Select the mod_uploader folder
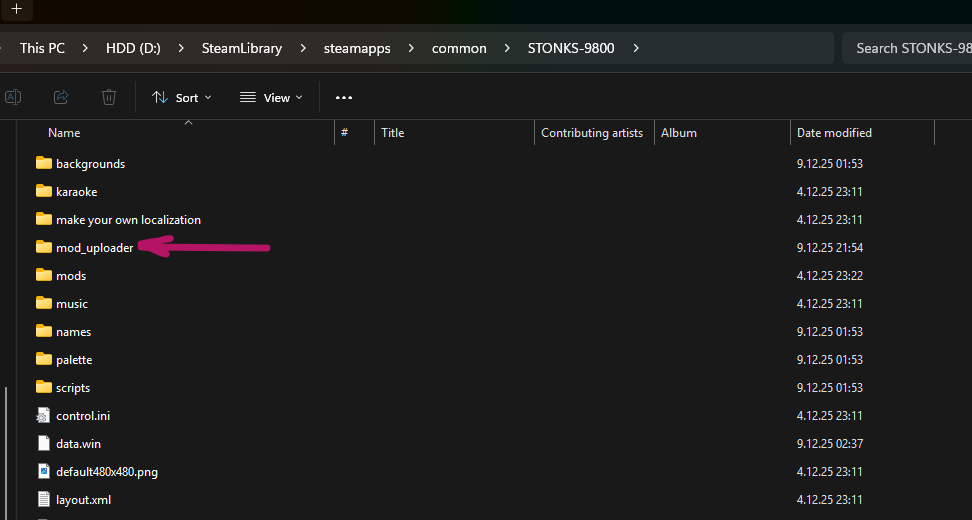Image resolution: width=972 pixels, height=520 pixels. [x=94, y=247]
